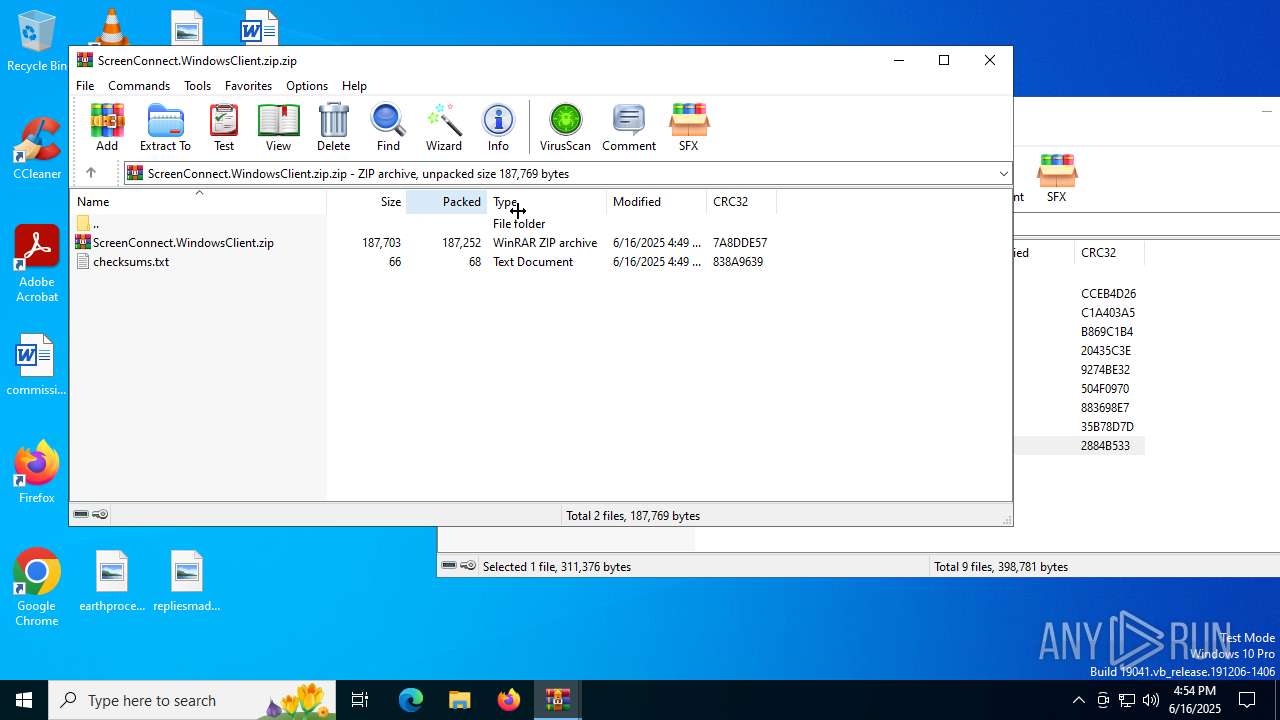Open the Tools menu
1280x720 pixels.
[197, 85]
